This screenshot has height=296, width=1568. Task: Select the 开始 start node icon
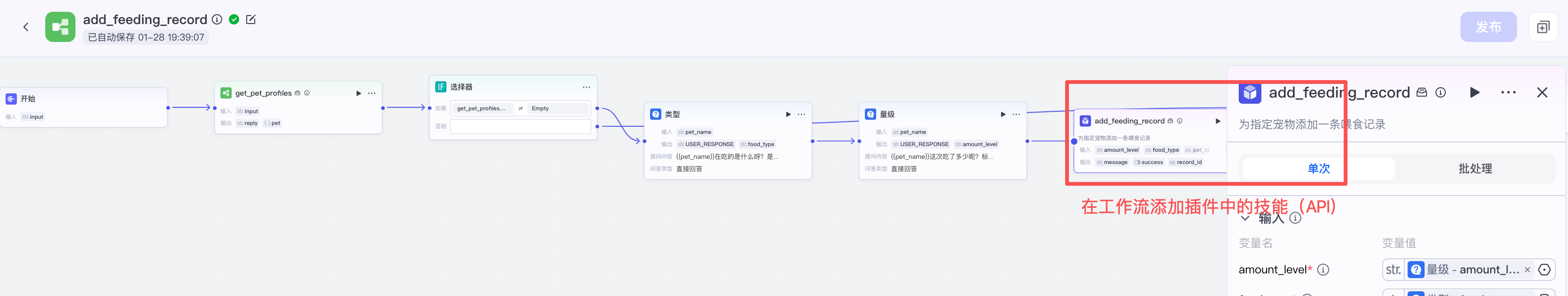[11, 99]
